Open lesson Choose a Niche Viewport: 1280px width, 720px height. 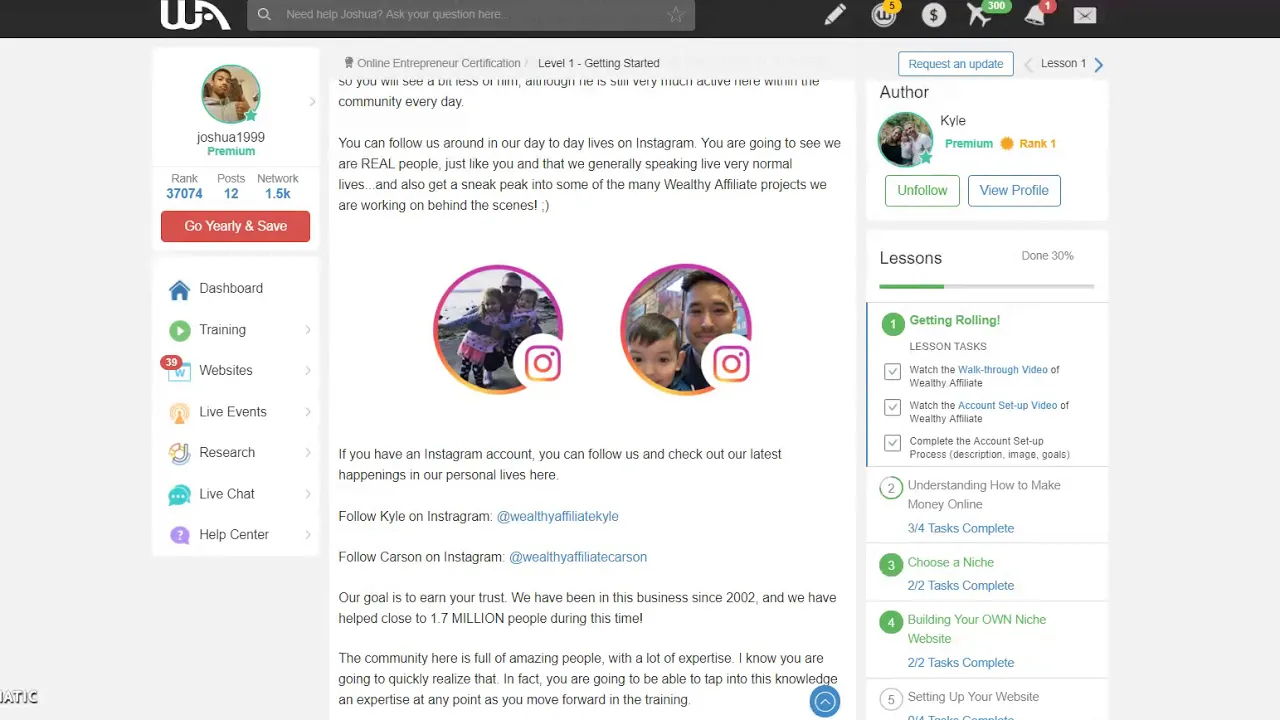pyautogui.click(x=950, y=563)
